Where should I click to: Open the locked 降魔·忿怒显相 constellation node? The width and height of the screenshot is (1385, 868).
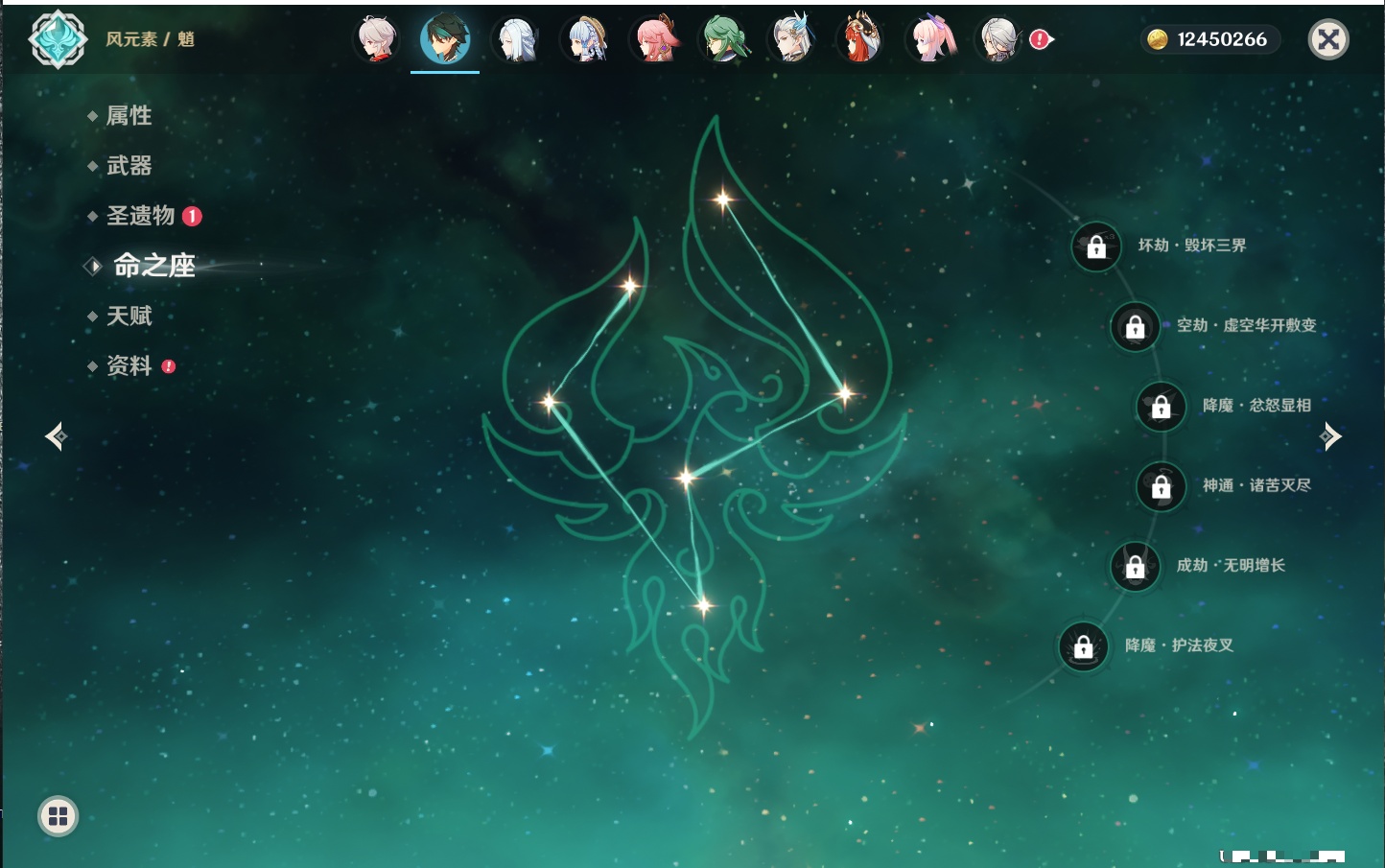(1162, 406)
